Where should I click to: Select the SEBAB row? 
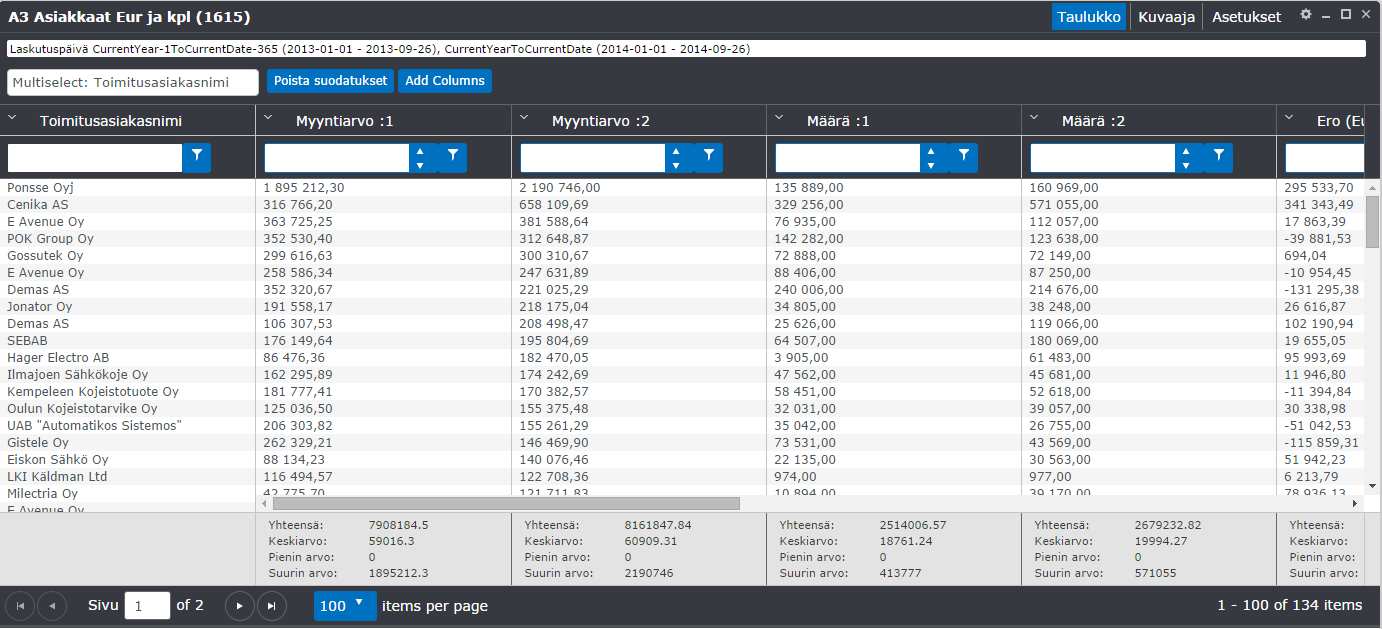(683, 340)
